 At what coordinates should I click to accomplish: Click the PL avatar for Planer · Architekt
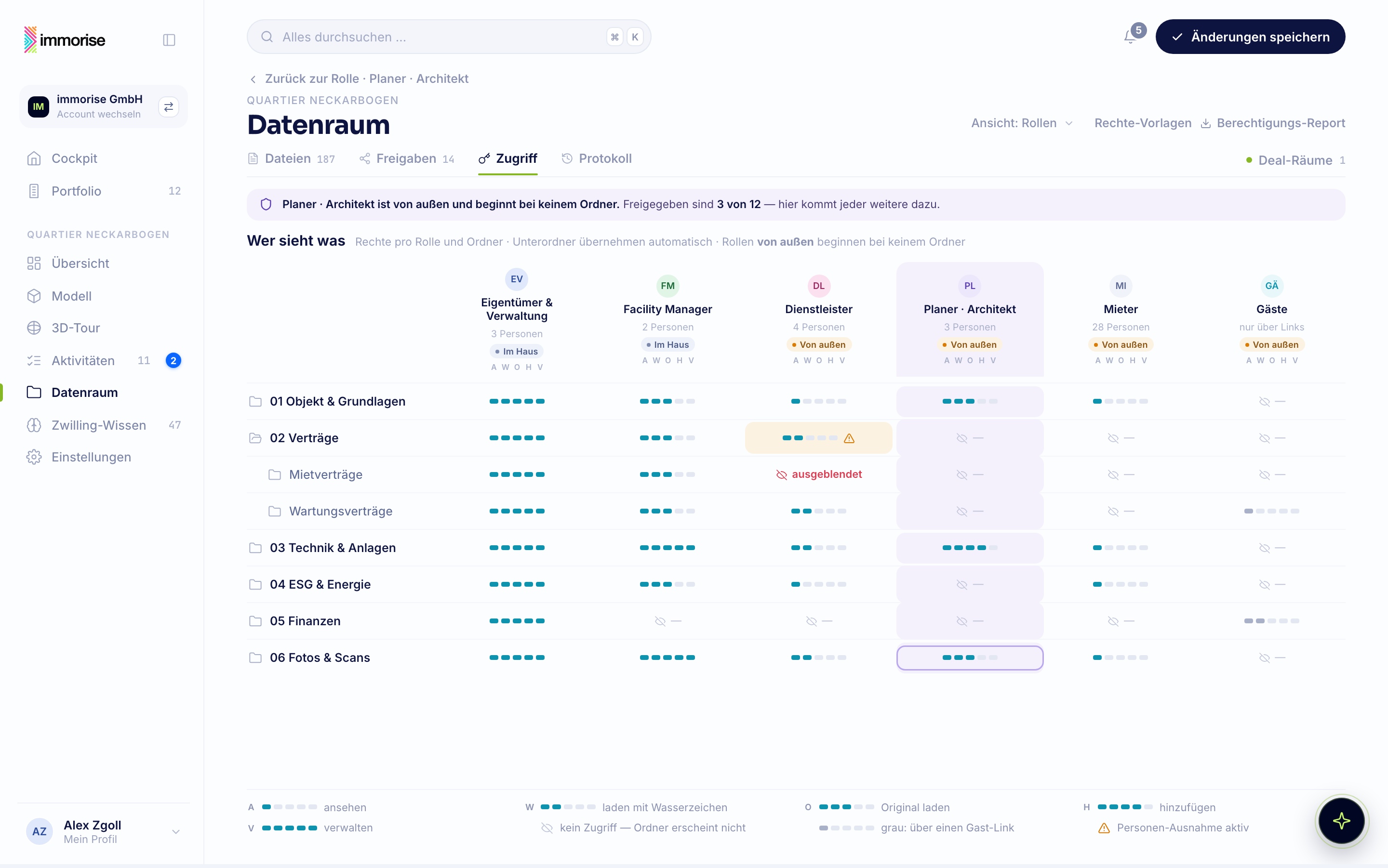point(970,286)
